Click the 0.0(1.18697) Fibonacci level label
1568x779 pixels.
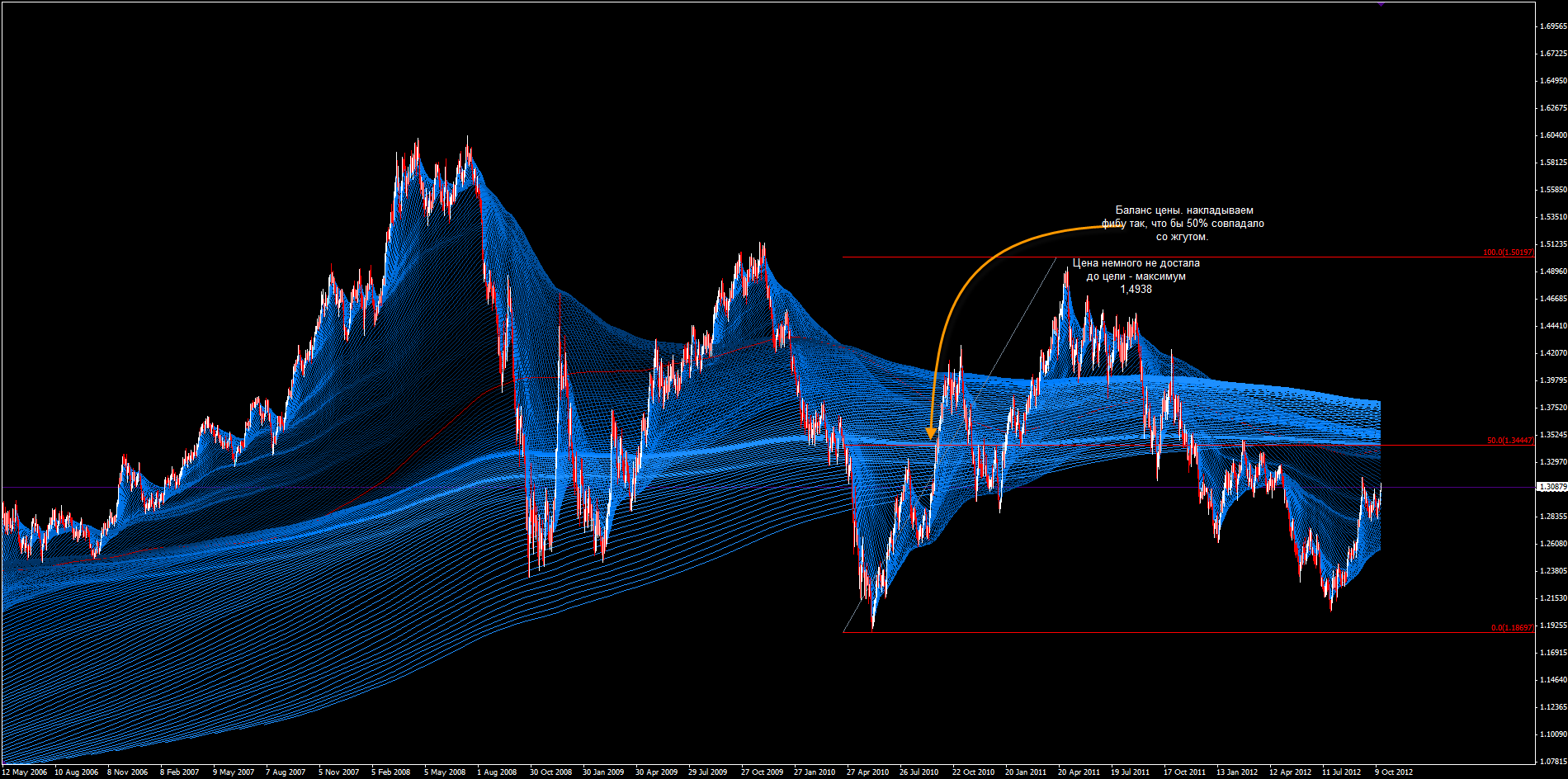[1512, 628]
